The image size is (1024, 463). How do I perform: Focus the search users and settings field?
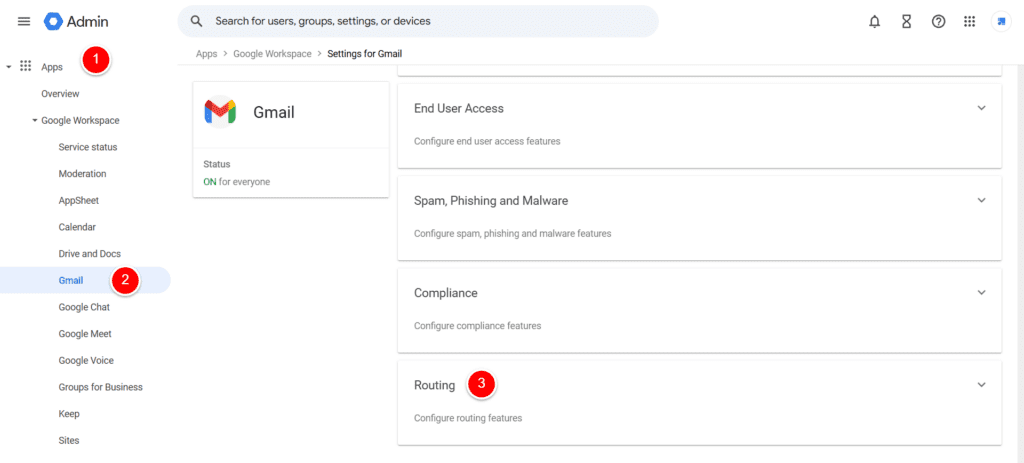tap(418, 22)
